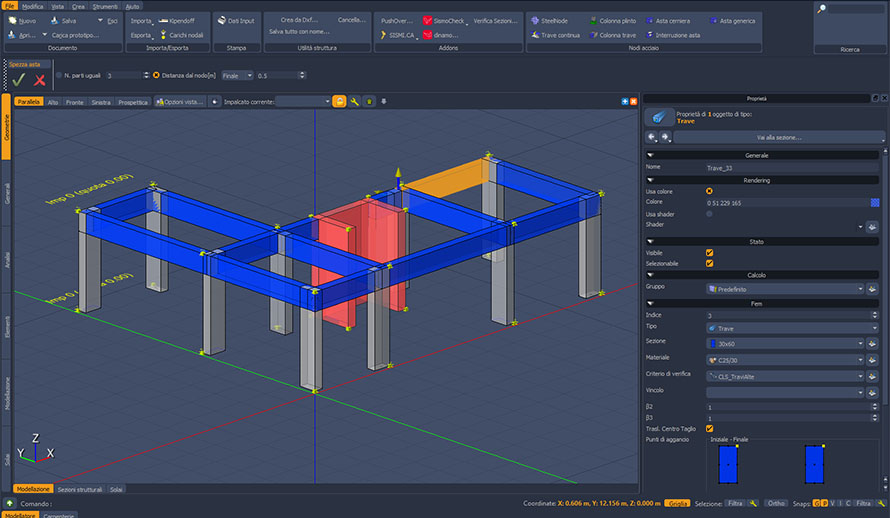This screenshot has width=890, height=518.
Task: Open the Gruppo Predefinito dropdown
Action: [x=785, y=289]
